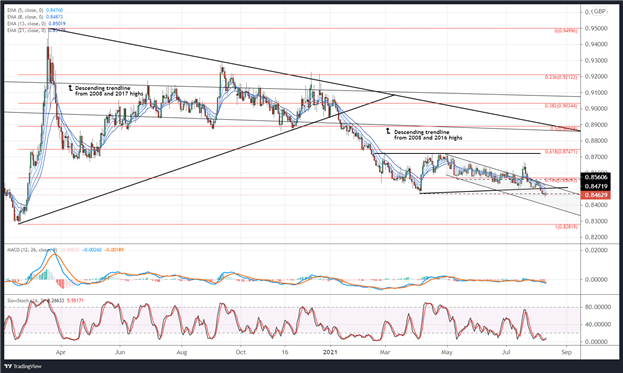Click the arrow icon beside the 2017 highs note

click(x=71, y=87)
